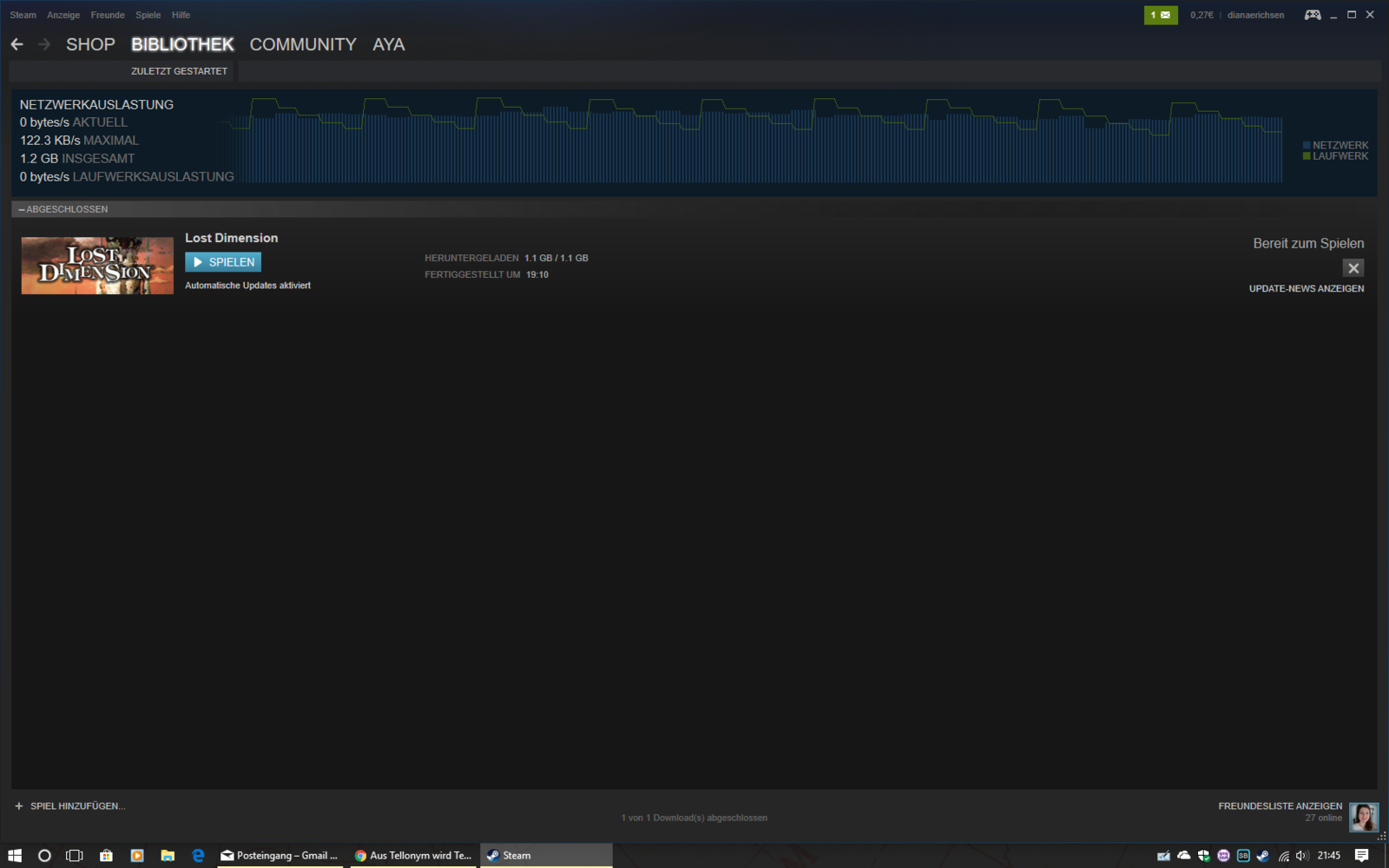Image resolution: width=1389 pixels, height=868 pixels.
Task: Open the green notification inbox indicator
Action: (x=1161, y=15)
